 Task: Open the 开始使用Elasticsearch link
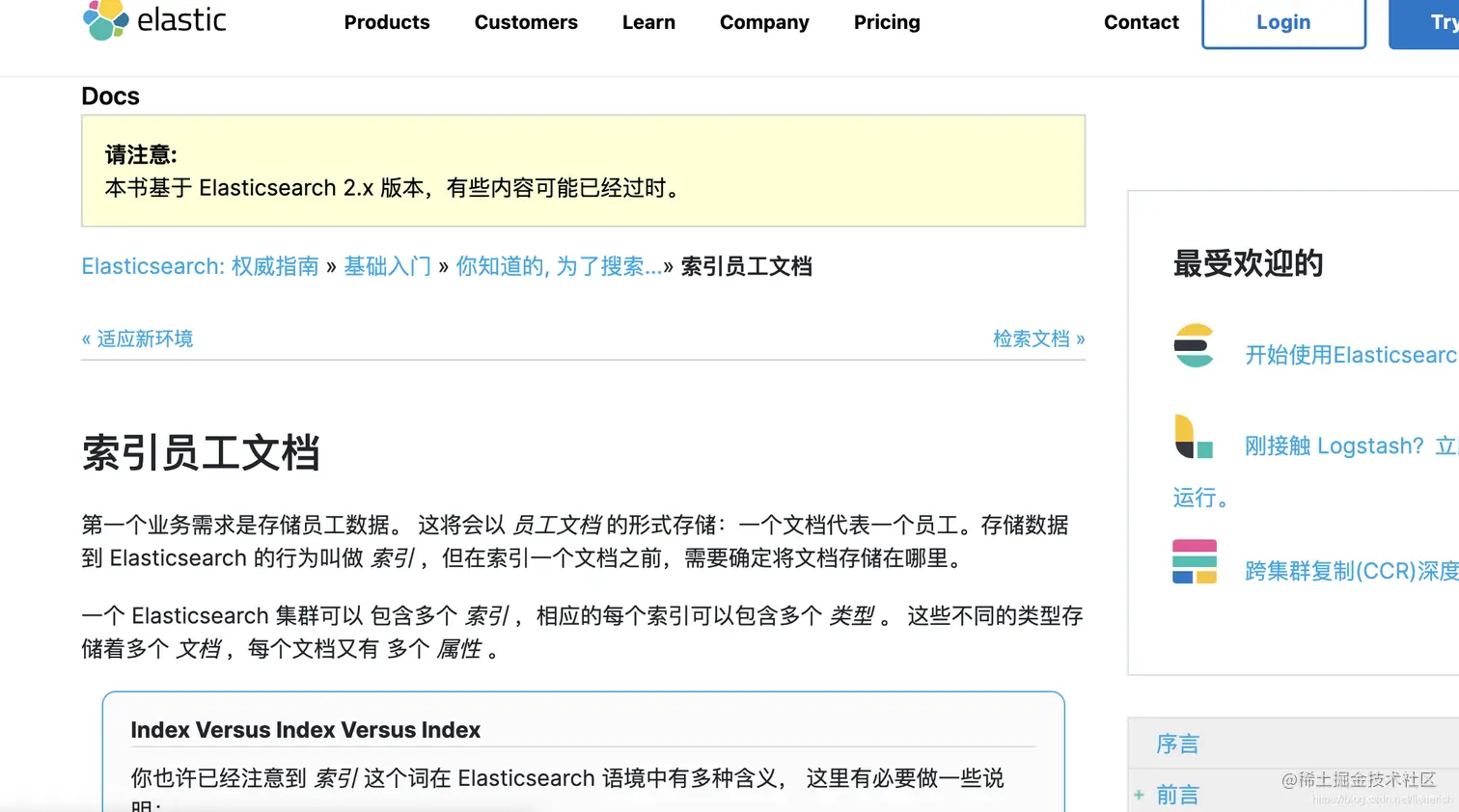pos(1351,355)
